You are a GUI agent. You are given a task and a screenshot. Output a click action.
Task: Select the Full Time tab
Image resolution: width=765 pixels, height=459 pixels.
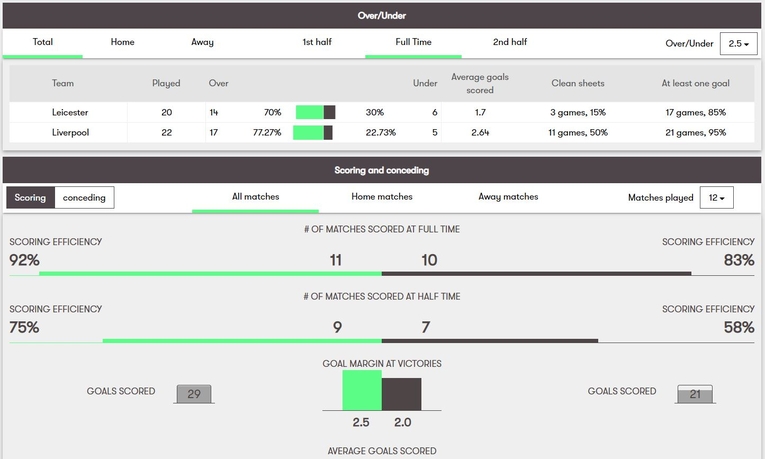coord(413,43)
